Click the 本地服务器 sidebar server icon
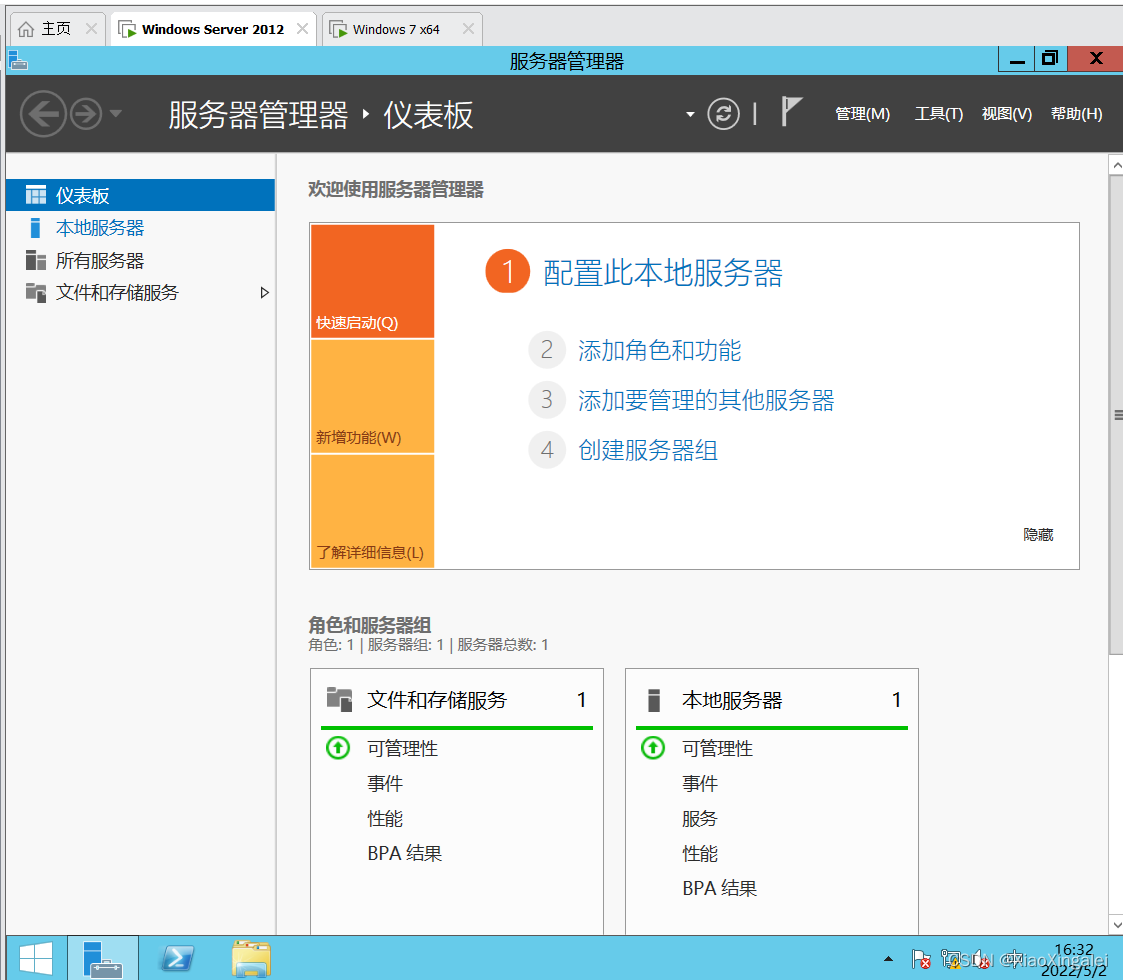 pos(35,228)
